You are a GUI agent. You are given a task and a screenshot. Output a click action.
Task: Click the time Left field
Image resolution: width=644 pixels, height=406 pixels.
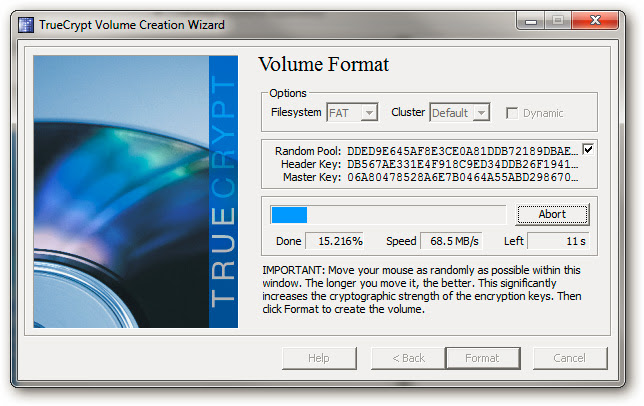click(x=558, y=241)
